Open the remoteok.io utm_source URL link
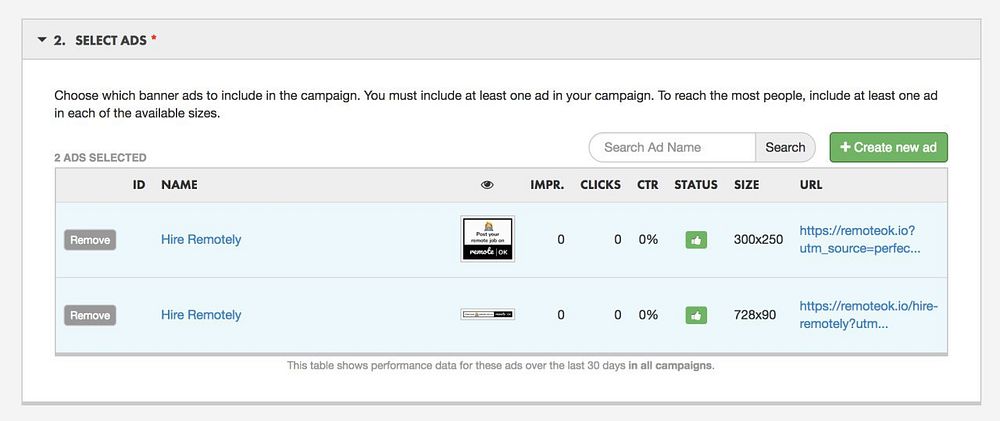Viewport: 1000px width, 421px height. point(859,239)
